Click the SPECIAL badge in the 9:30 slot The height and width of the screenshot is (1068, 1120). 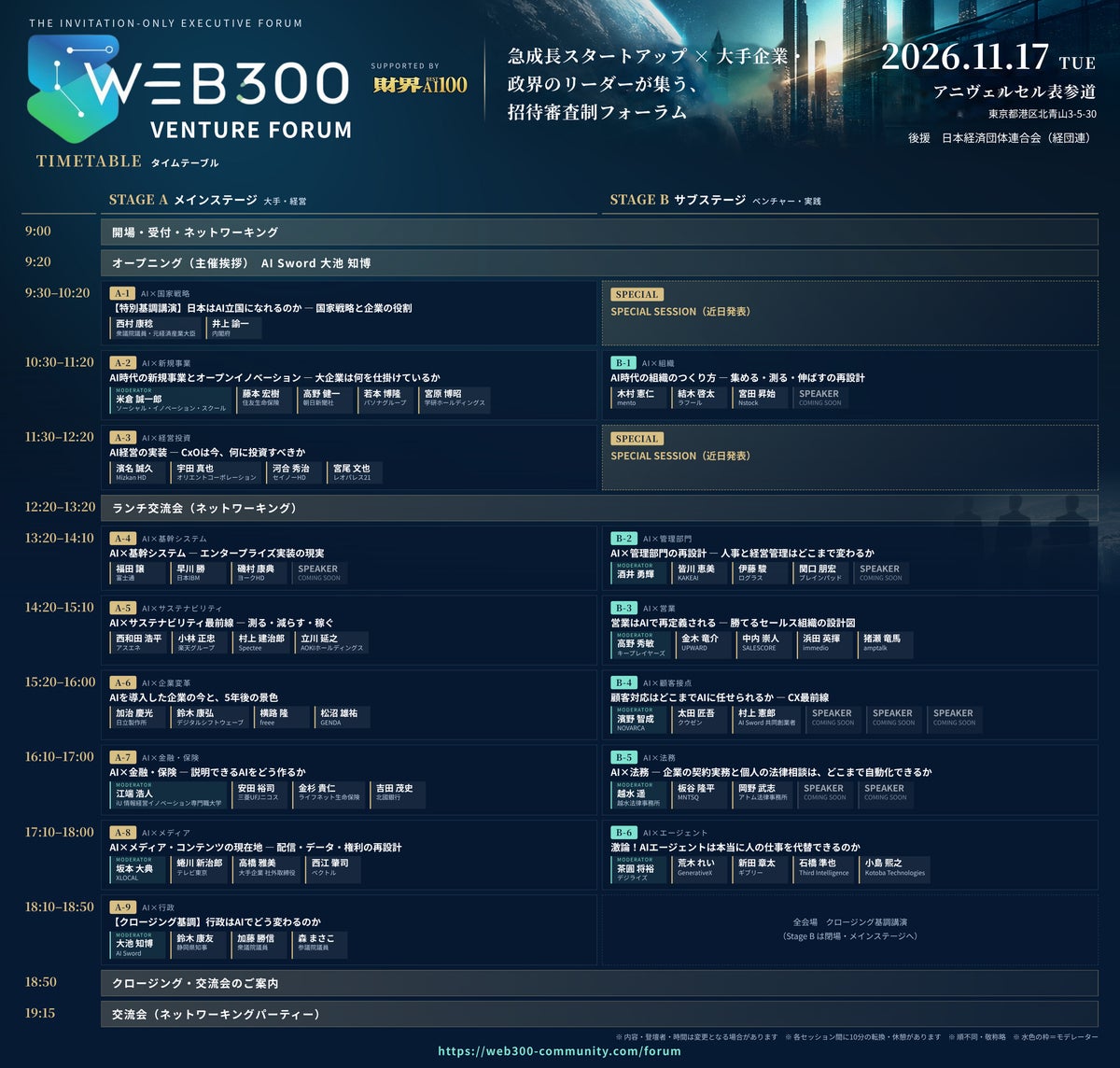coord(637,294)
